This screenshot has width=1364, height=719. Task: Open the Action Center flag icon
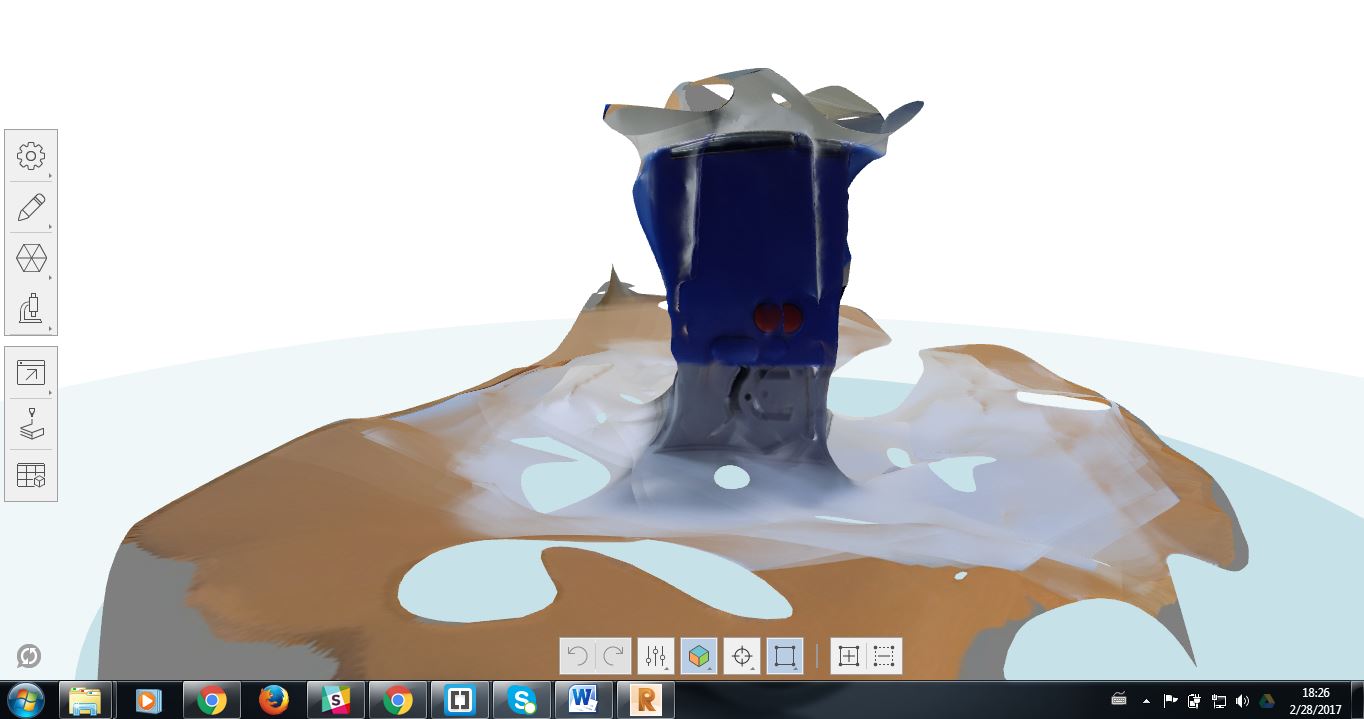(1170, 700)
